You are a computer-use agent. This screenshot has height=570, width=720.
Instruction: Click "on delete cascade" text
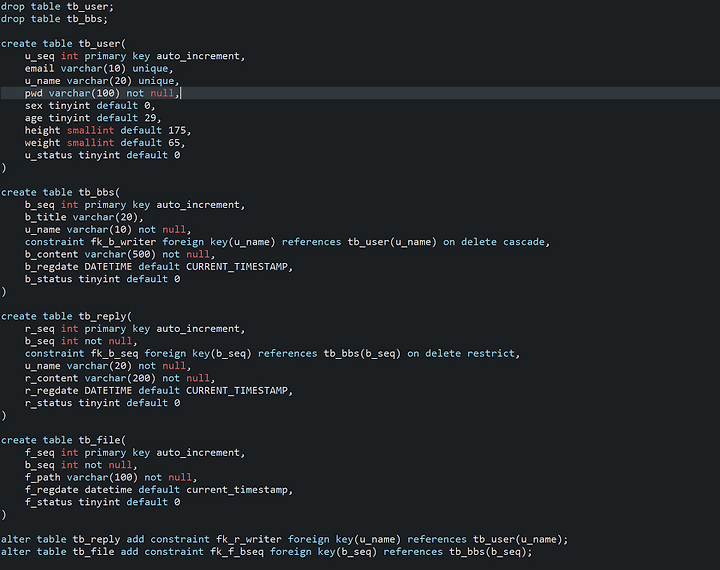494,243
